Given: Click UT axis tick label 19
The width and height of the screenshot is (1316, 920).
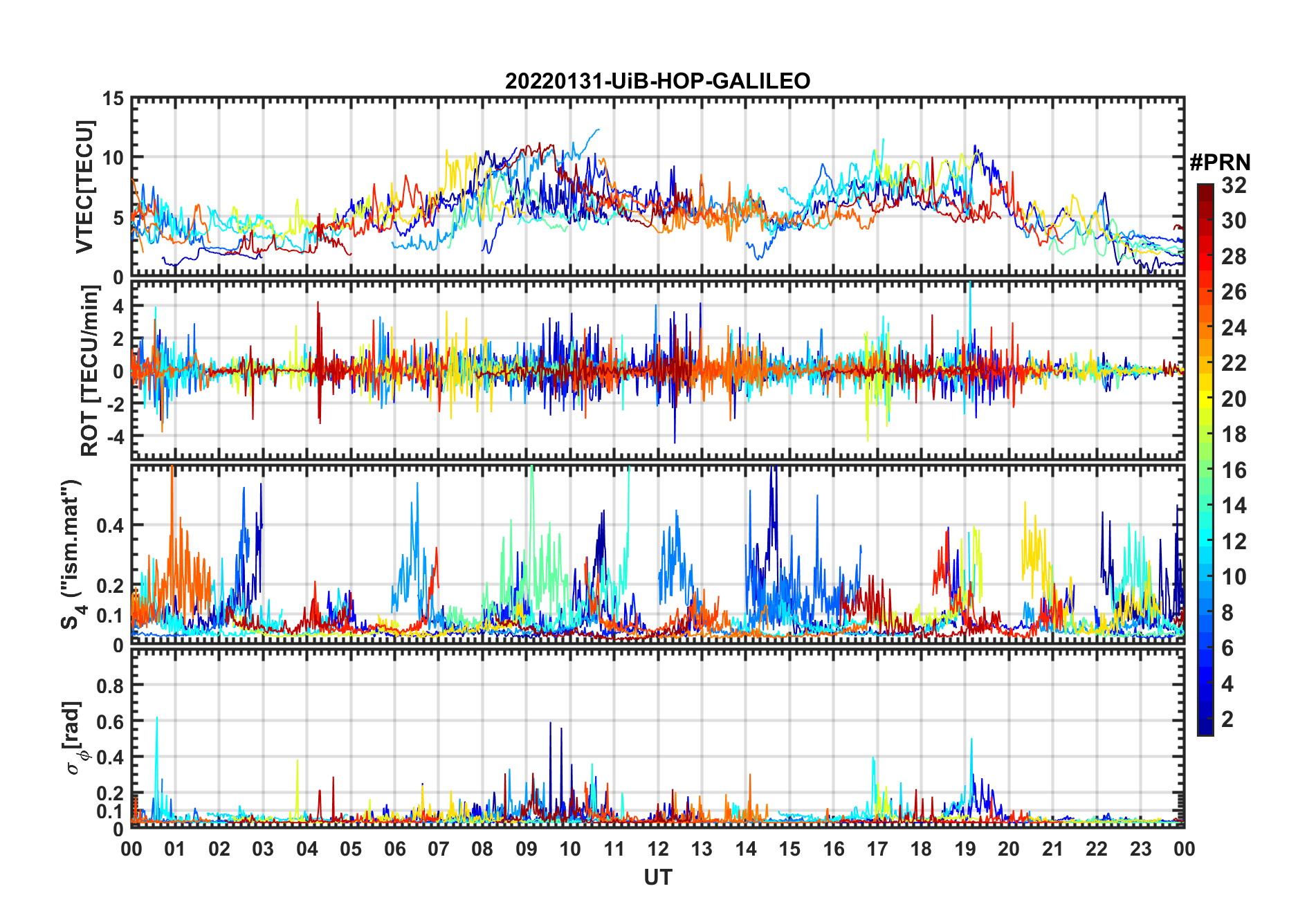Looking at the screenshot, I should tap(965, 849).
